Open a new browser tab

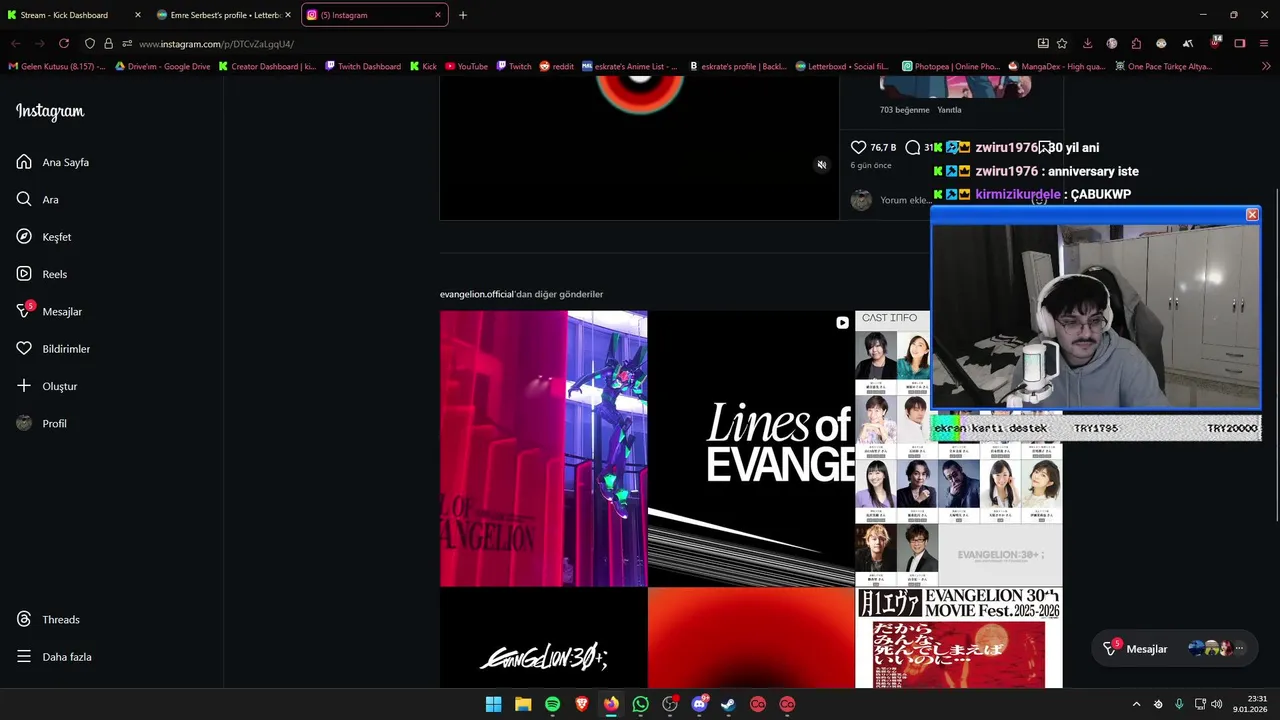click(462, 15)
